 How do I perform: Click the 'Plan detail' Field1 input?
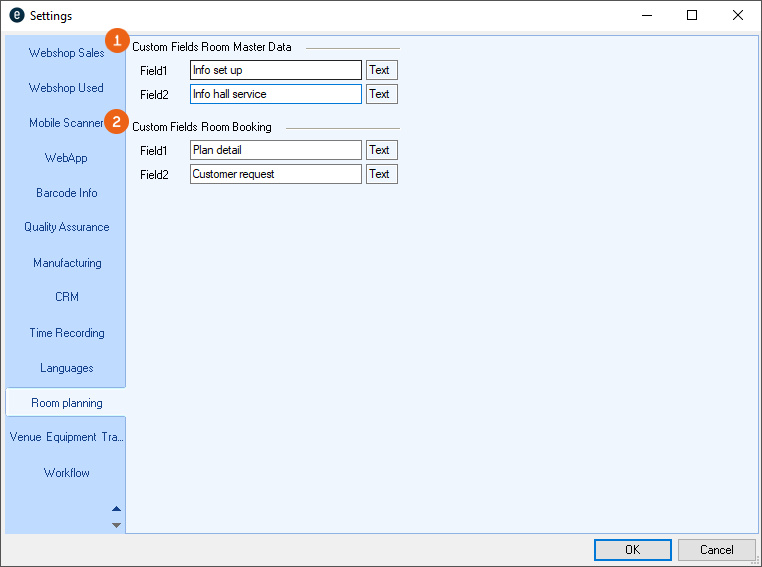coord(275,150)
